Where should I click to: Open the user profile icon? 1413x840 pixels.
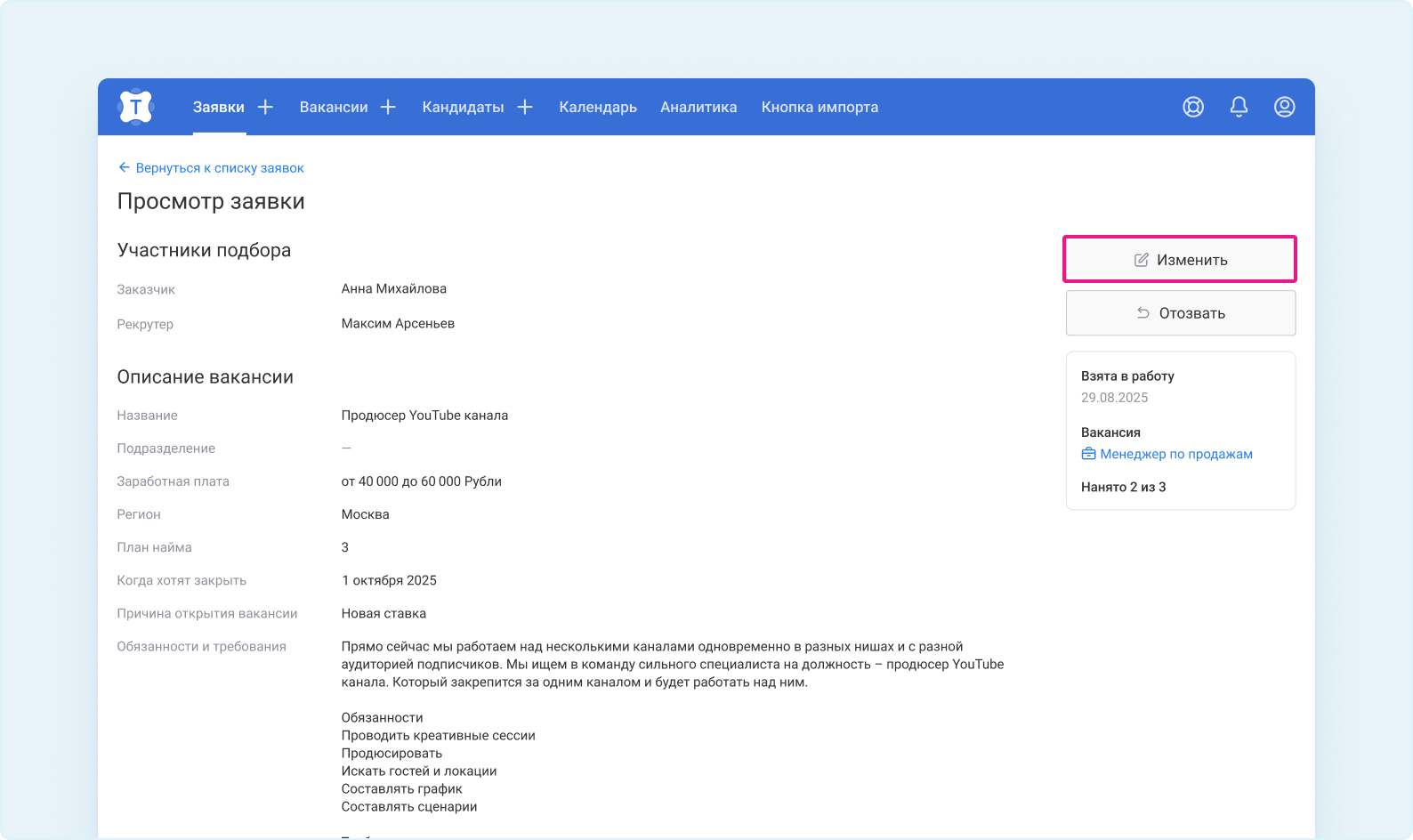pyautogui.click(x=1284, y=108)
